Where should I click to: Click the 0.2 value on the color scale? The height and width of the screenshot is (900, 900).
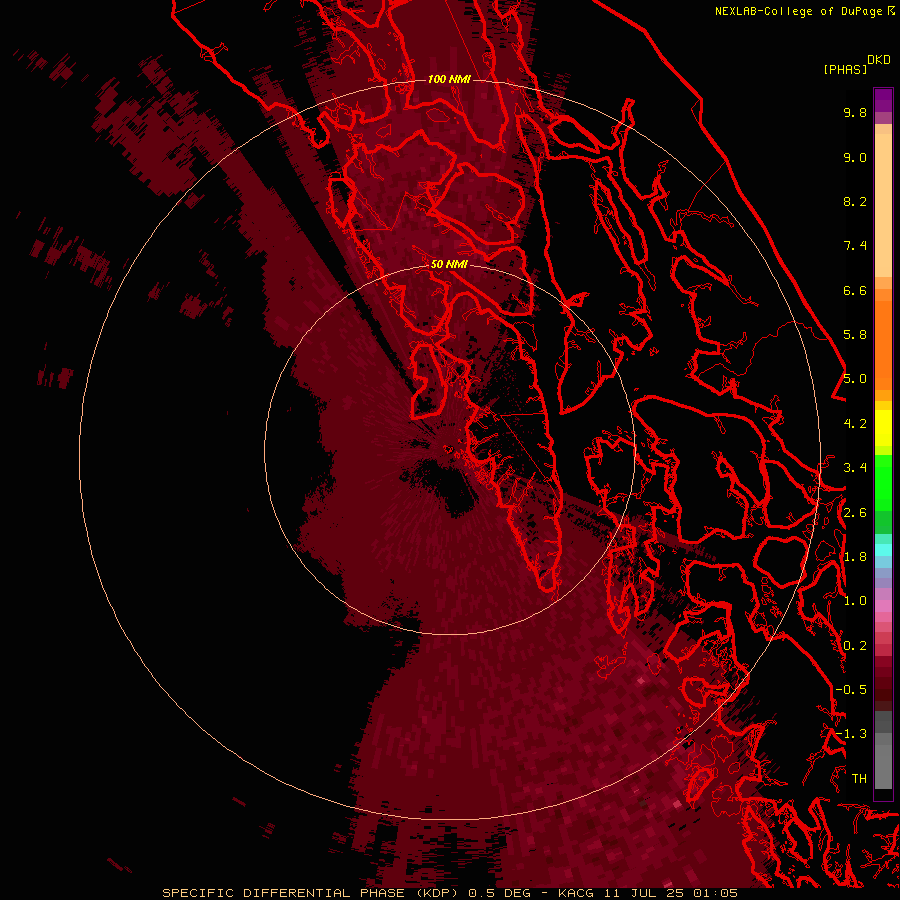click(855, 646)
